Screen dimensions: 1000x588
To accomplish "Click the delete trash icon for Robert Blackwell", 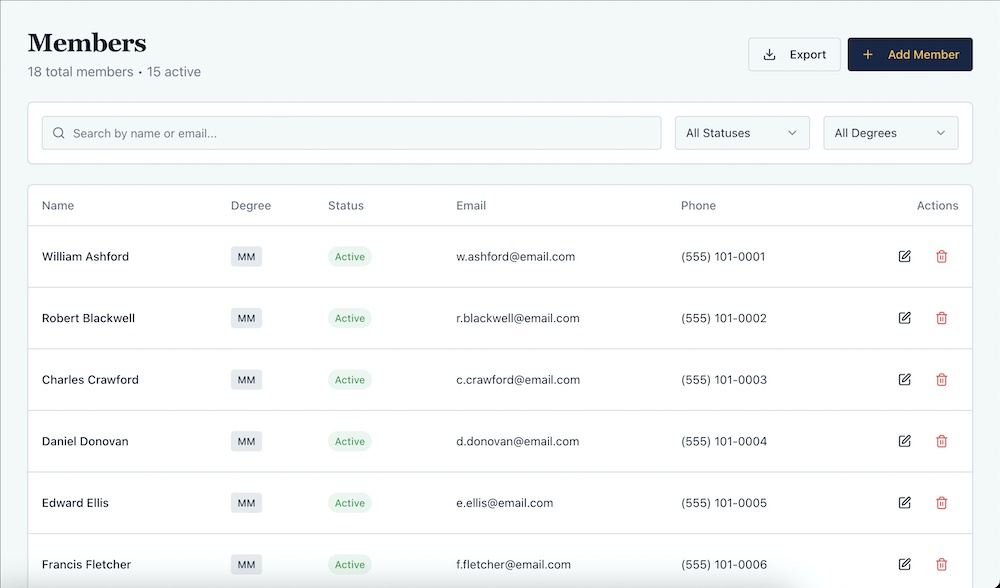I will [x=941, y=318].
